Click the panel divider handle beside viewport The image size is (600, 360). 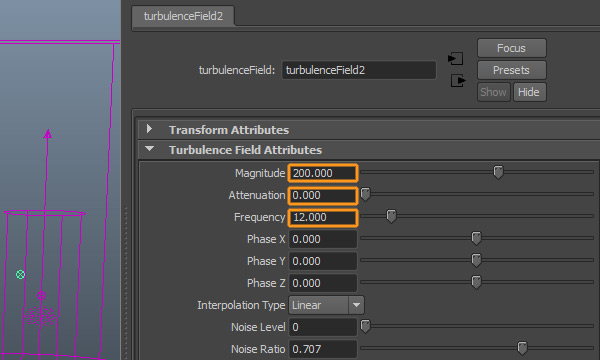coord(126,283)
